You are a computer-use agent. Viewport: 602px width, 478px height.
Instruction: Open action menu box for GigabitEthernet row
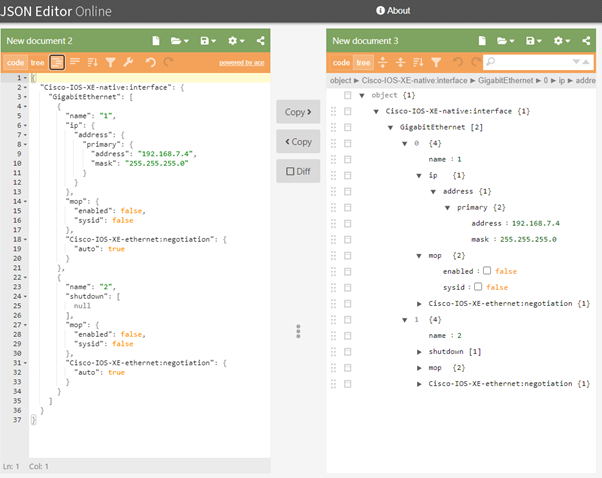[x=347, y=127]
